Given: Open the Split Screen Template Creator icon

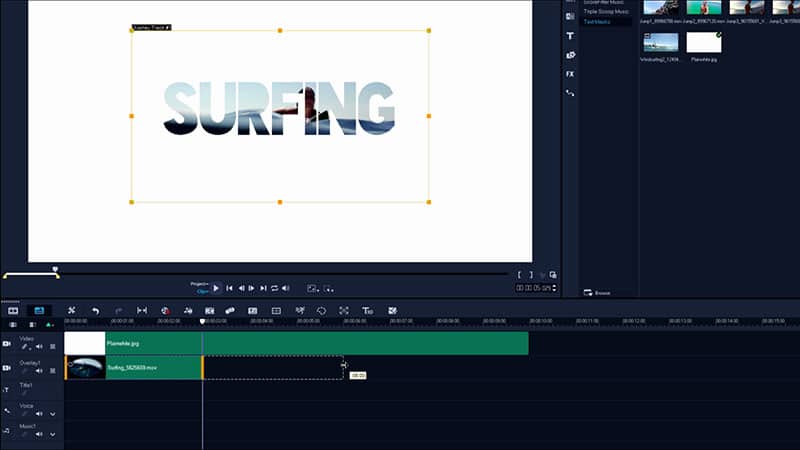Looking at the screenshot, I should (x=392, y=311).
